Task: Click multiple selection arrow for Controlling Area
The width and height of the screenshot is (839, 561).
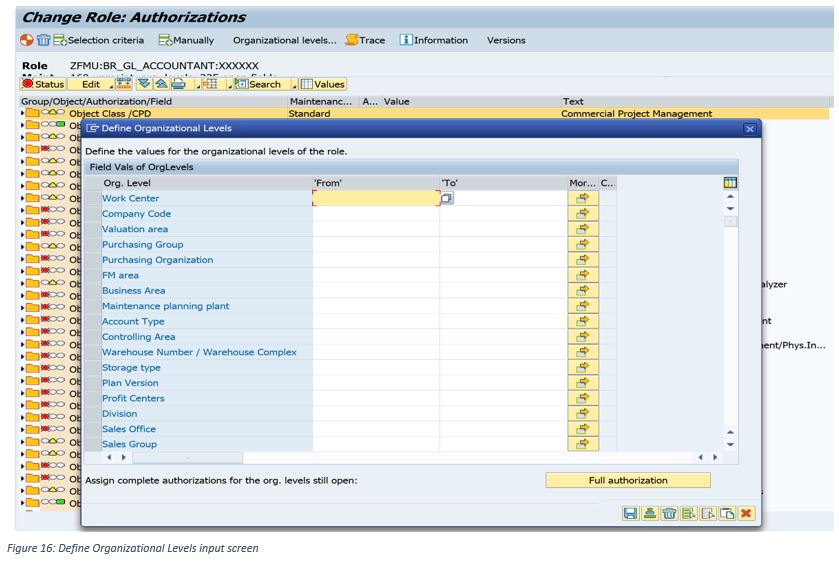Action: 583,337
